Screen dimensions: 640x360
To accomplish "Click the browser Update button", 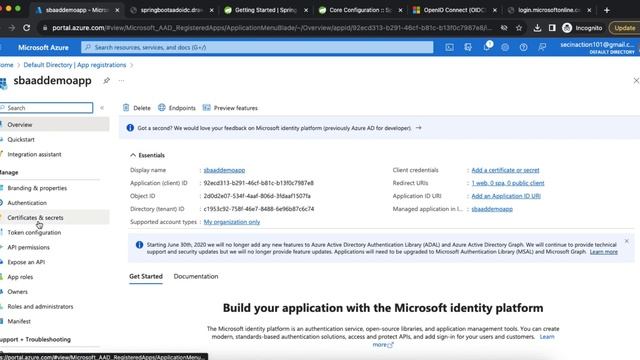I will click(624, 28).
